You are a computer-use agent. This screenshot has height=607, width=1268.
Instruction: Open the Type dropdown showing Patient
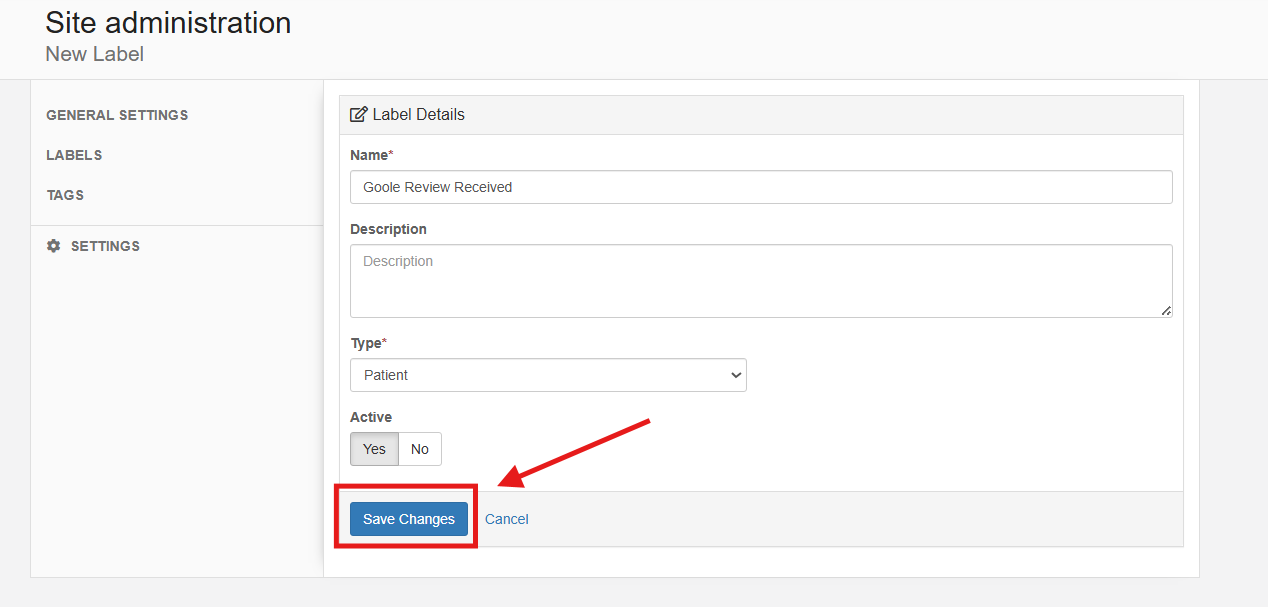[548, 375]
